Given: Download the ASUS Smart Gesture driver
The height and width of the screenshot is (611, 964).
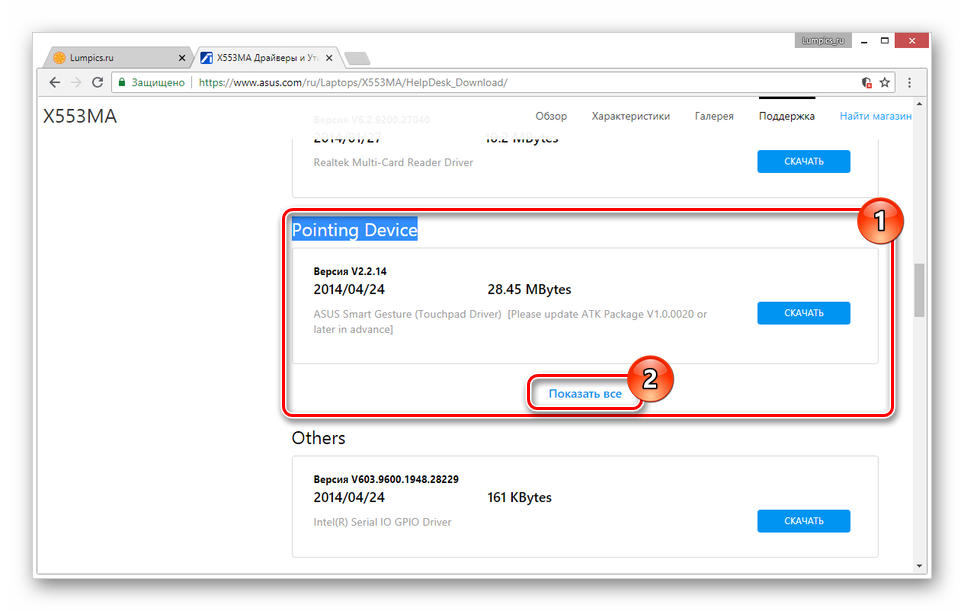Looking at the screenshot, I should point(803,313).
